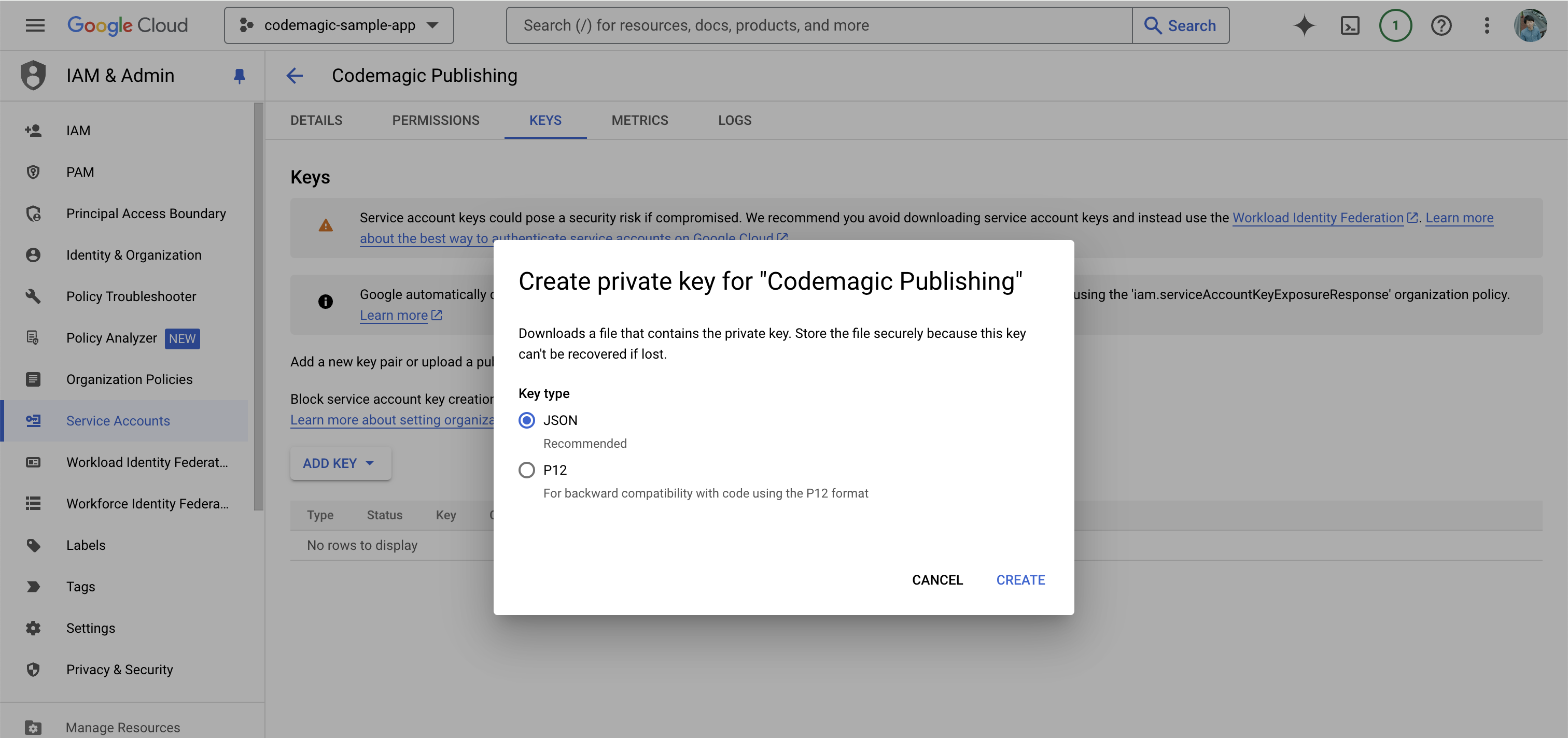Click the NEW badge next to Policy Analyzer
This screenshot has width=1568, height=738.
point(182,338)
